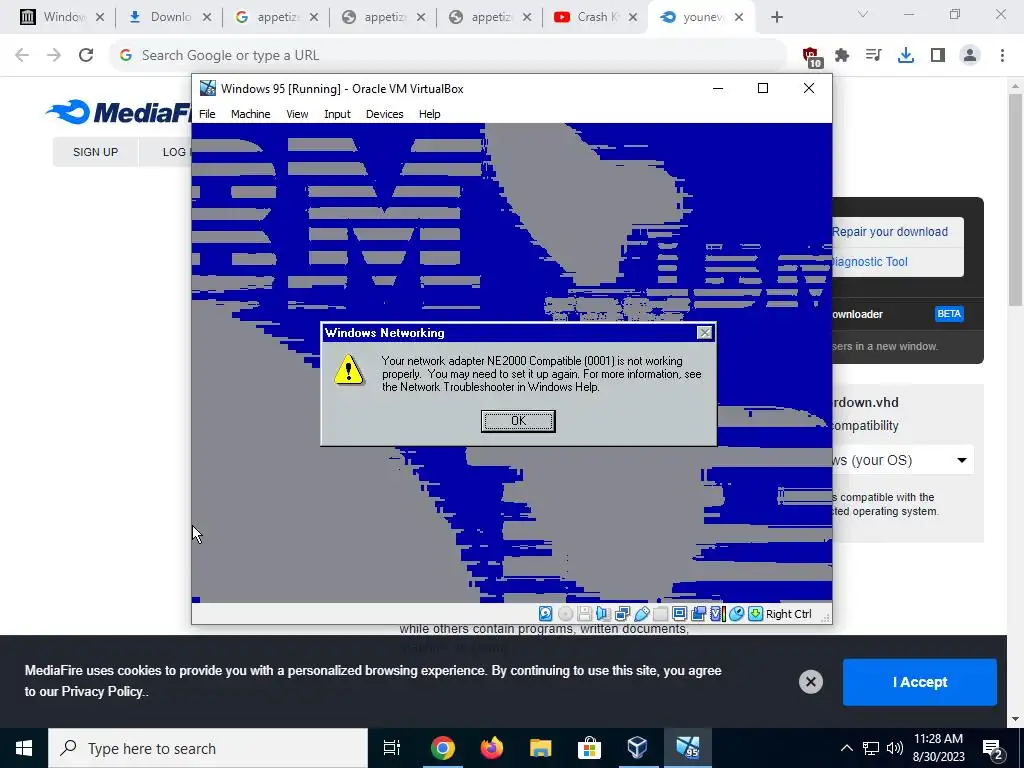Open Microsoft Store from the taskbar
Image resolution: width=1024 pixels, height=768 pixels.
589,748
